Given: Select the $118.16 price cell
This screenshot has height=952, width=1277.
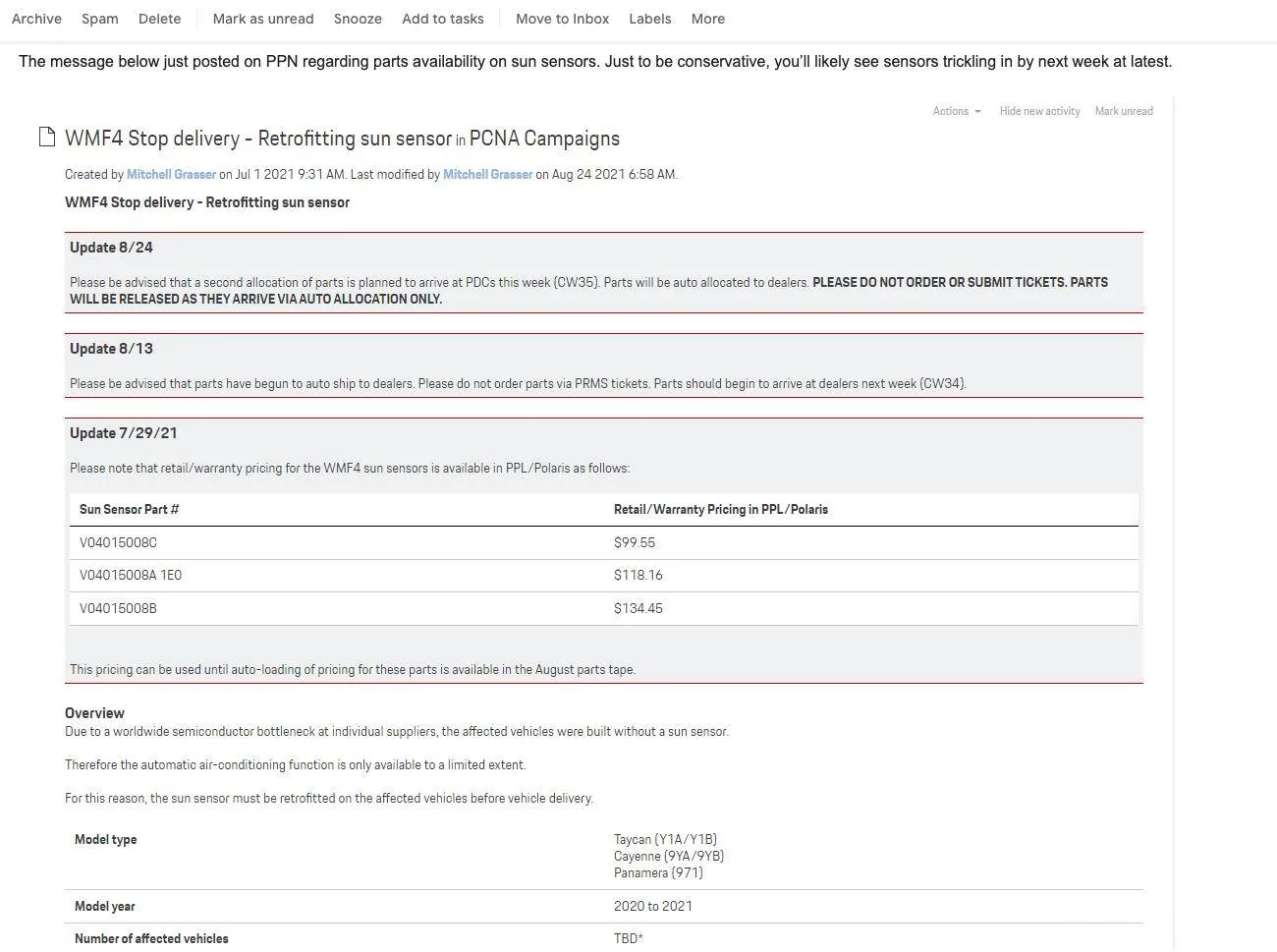Looking at the screenshot, I should click(638, 575).
